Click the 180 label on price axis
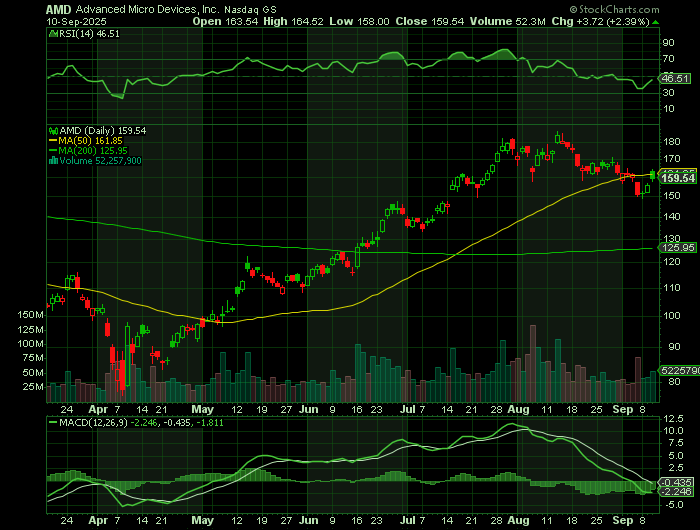700x530 pixels. tap(671, 142)
